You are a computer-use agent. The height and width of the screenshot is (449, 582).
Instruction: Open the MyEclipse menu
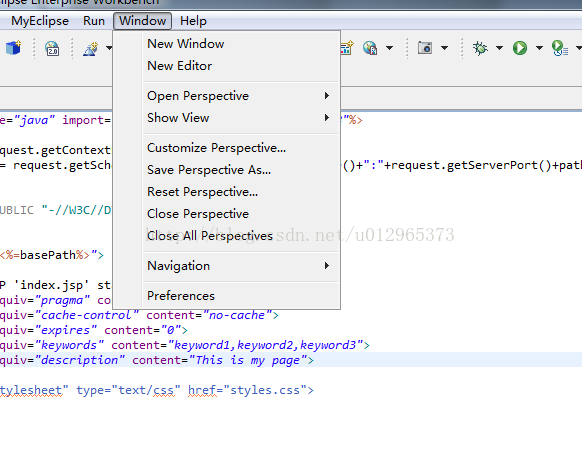click(x=40, y=21)
